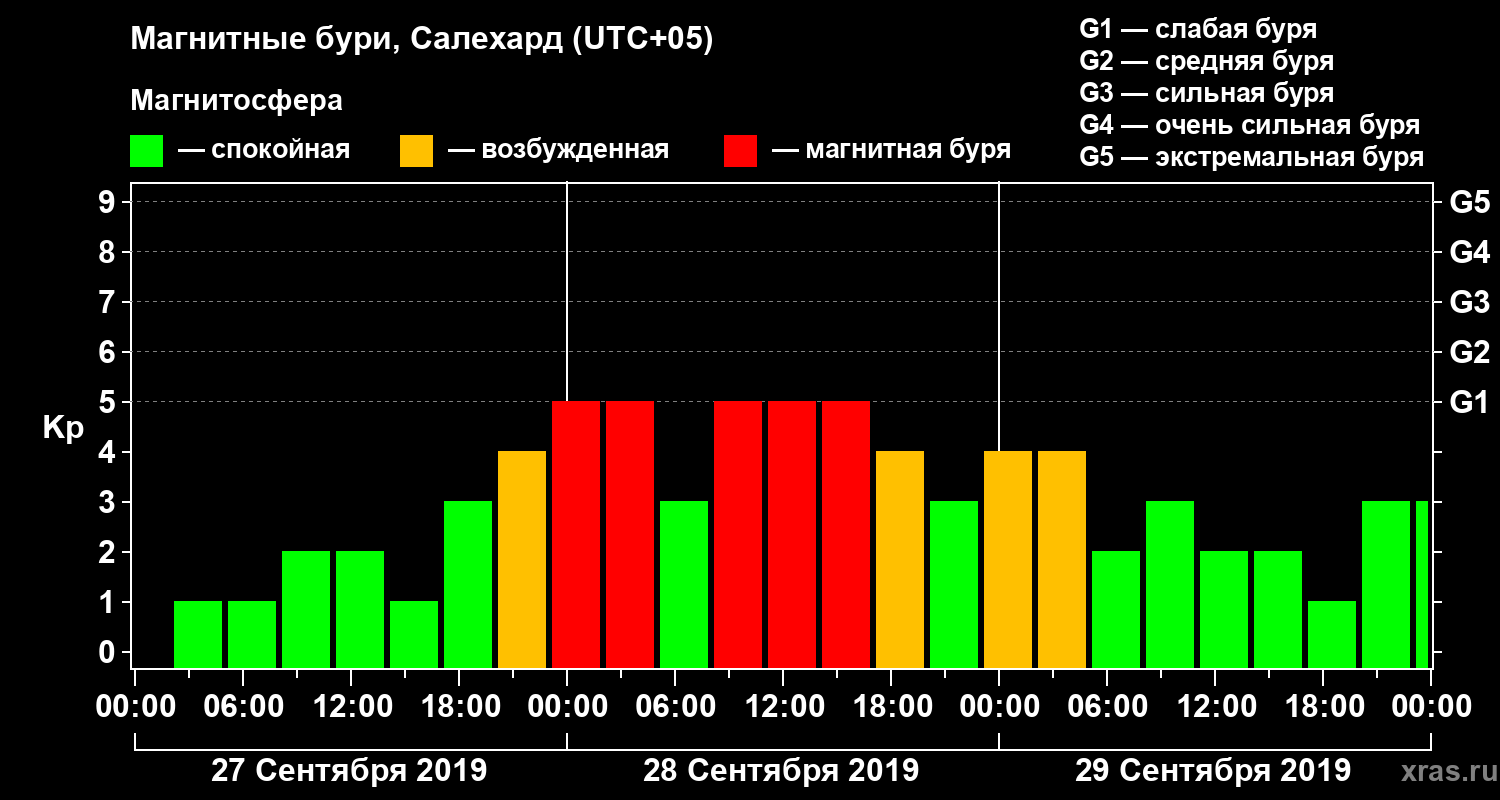Click the Kp axis value 0

click(109, 652)
